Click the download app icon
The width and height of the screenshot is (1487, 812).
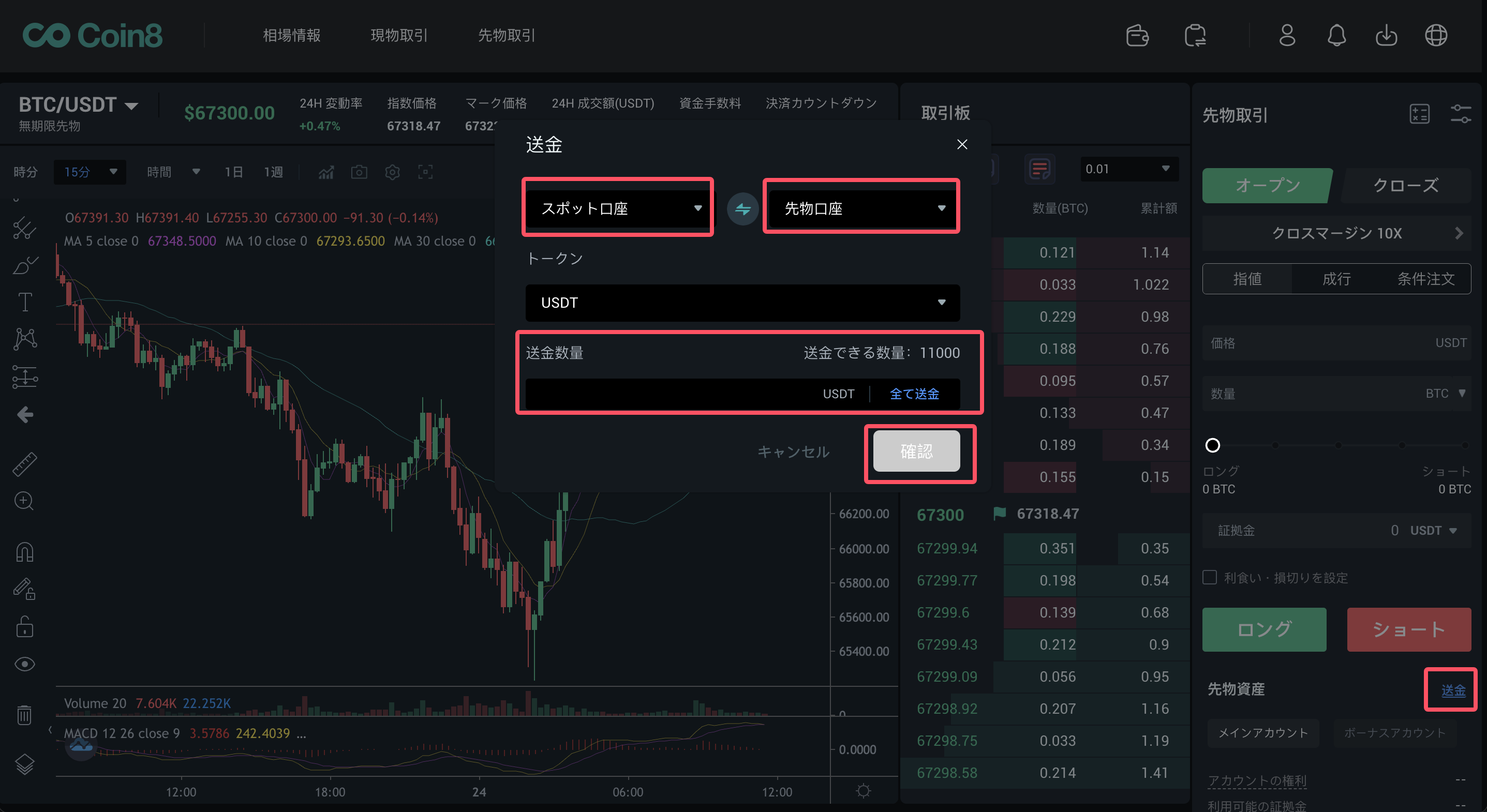pyautogui.click(x=1386, y=36)
